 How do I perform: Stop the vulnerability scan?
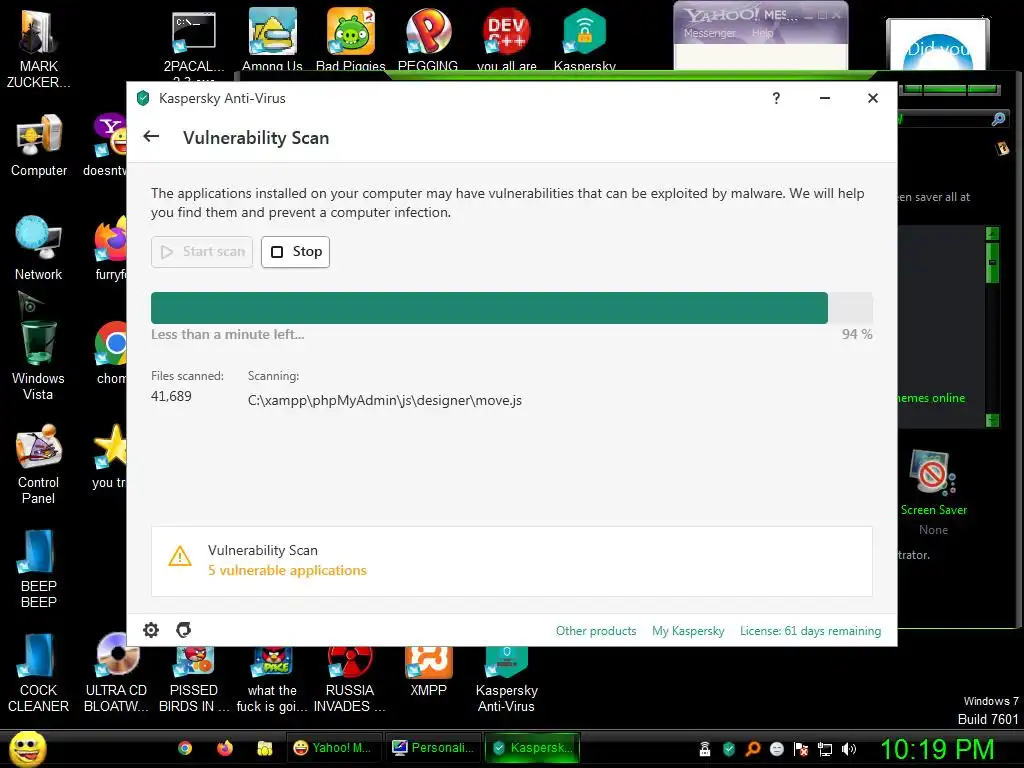[x=296, y=251]
